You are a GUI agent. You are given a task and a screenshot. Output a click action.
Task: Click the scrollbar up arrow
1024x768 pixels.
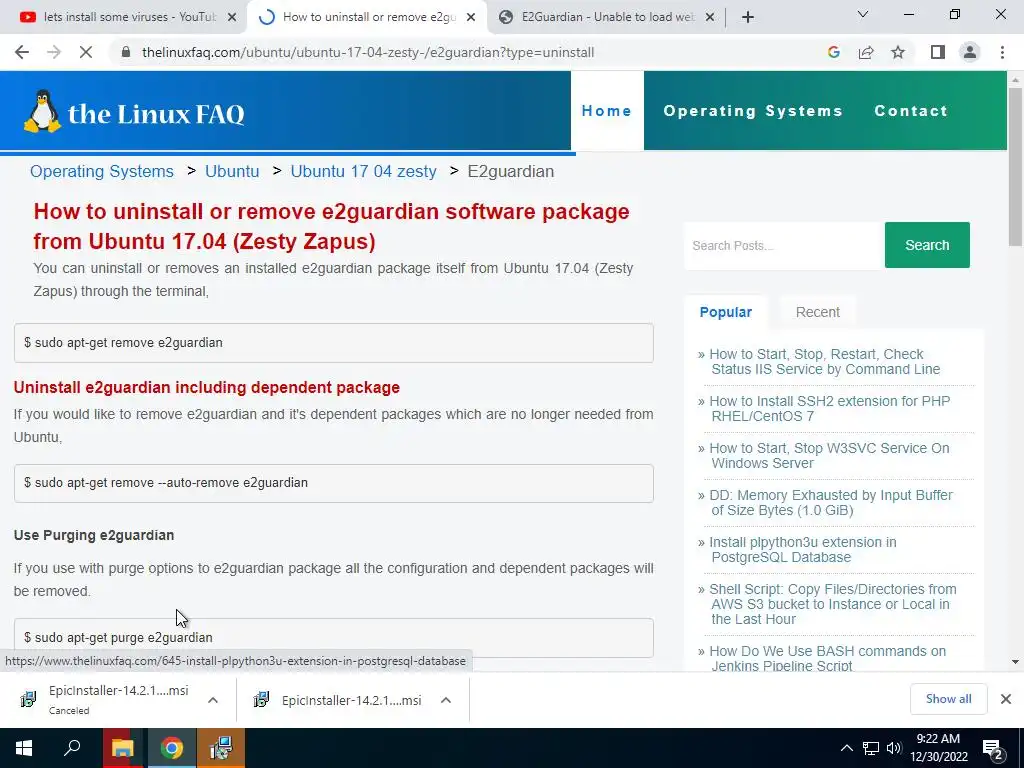click(1015, 80)
